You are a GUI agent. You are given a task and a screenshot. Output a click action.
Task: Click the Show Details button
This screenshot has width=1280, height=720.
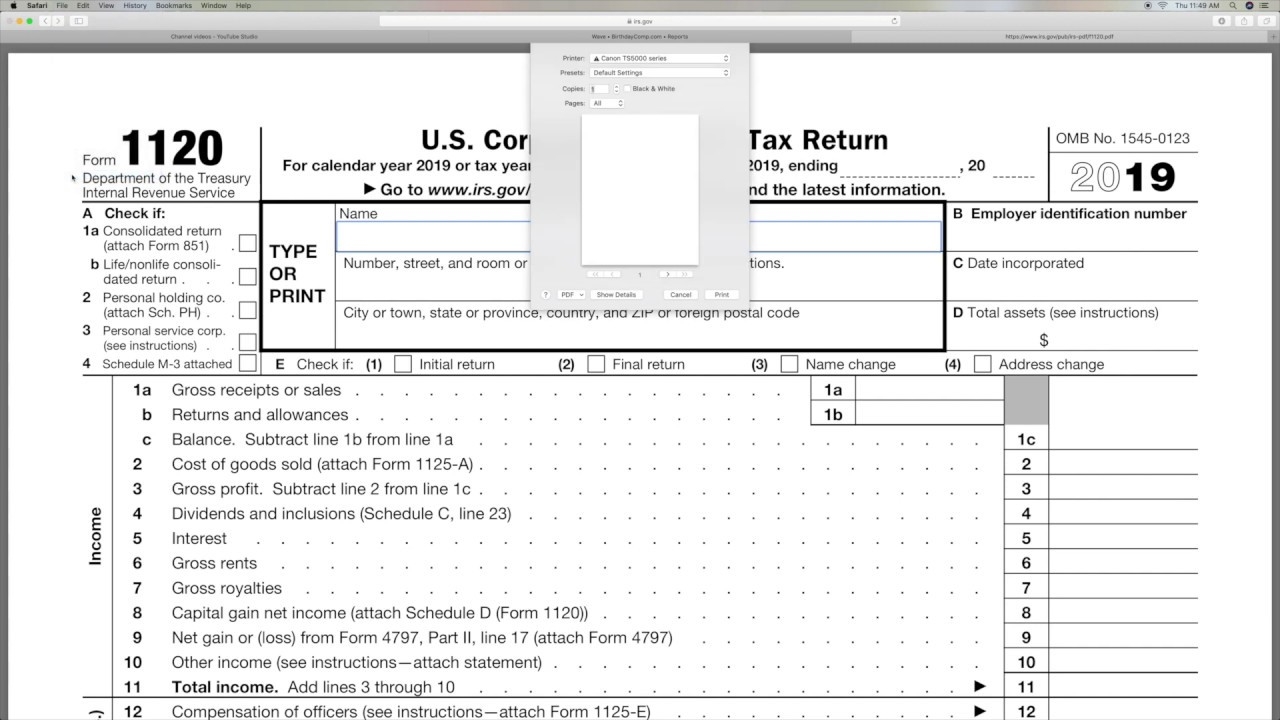click(616, 295)
